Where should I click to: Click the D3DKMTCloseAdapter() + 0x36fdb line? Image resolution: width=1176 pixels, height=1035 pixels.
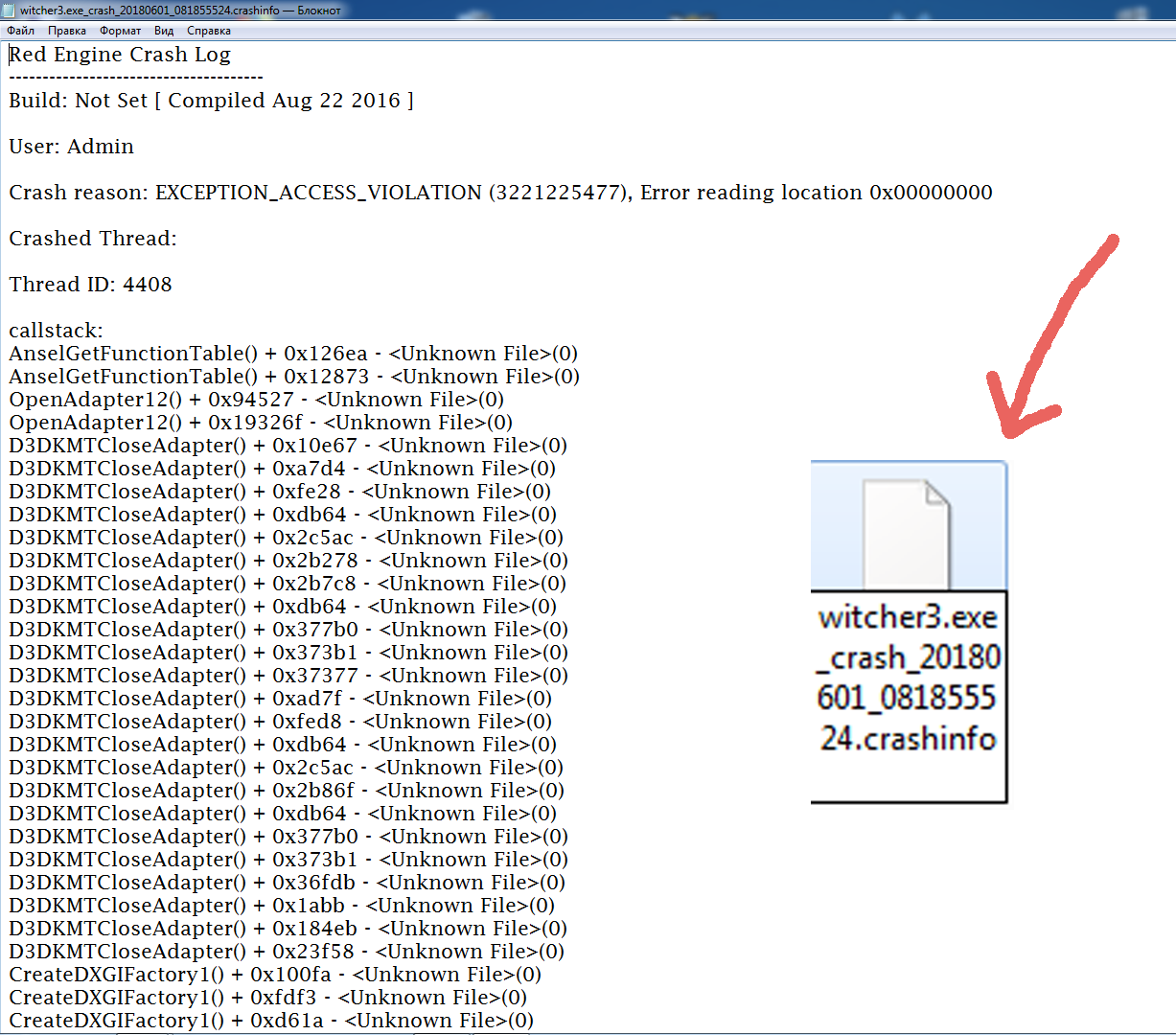(x=288, y=883)
